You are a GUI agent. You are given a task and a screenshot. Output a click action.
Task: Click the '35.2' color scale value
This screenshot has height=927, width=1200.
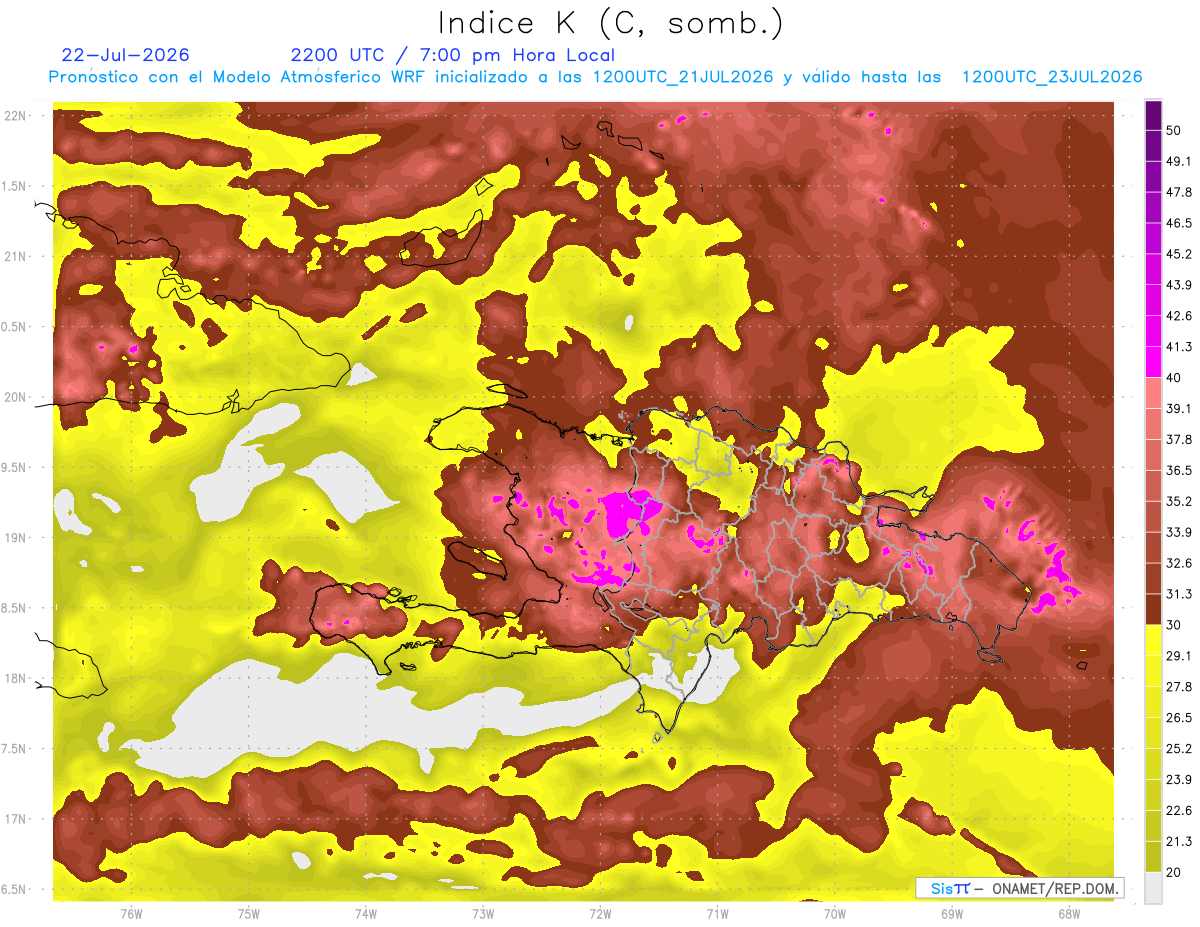coord(1181,501)
